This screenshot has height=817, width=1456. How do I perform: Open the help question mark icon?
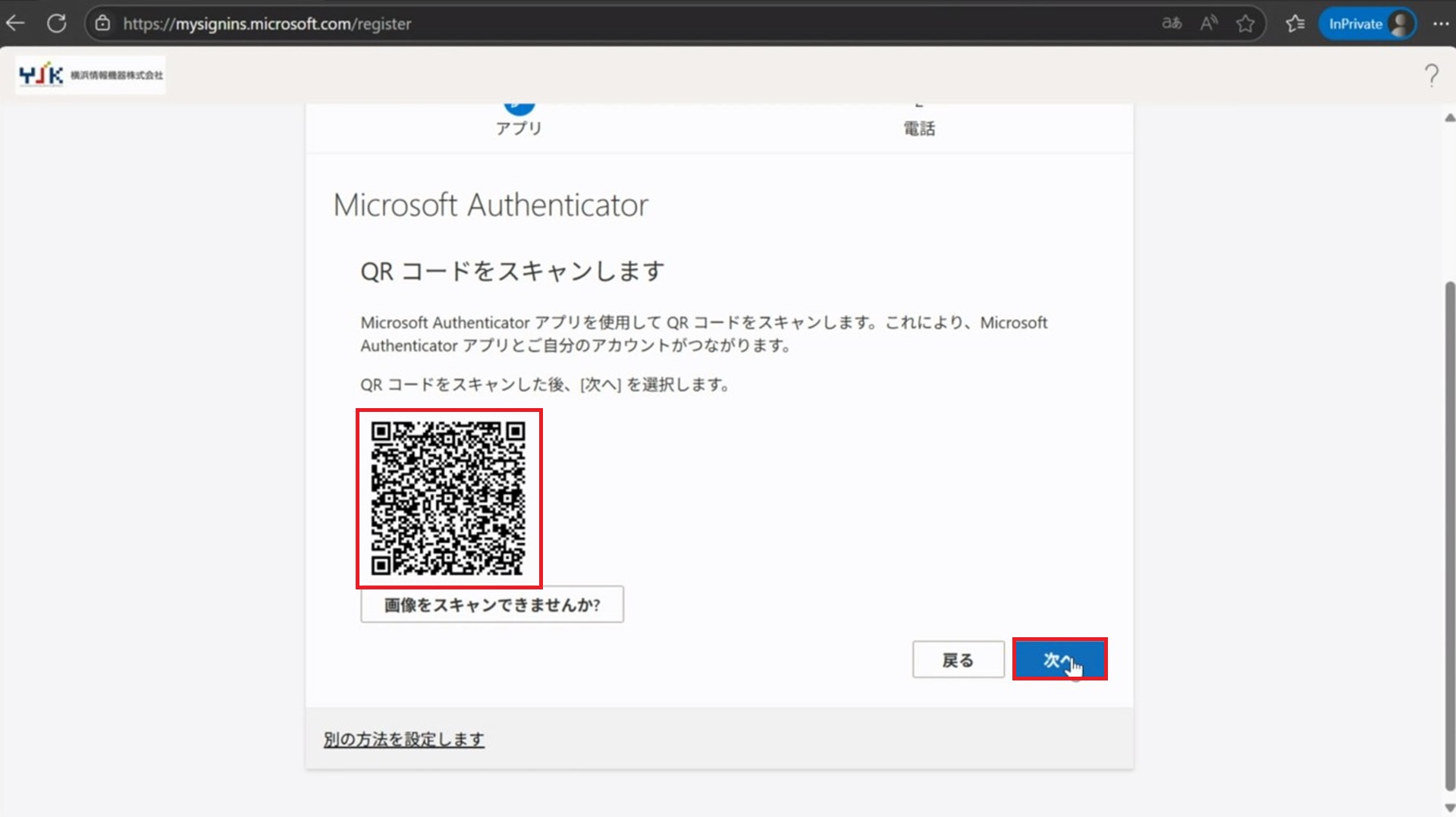pos(1431,75)
